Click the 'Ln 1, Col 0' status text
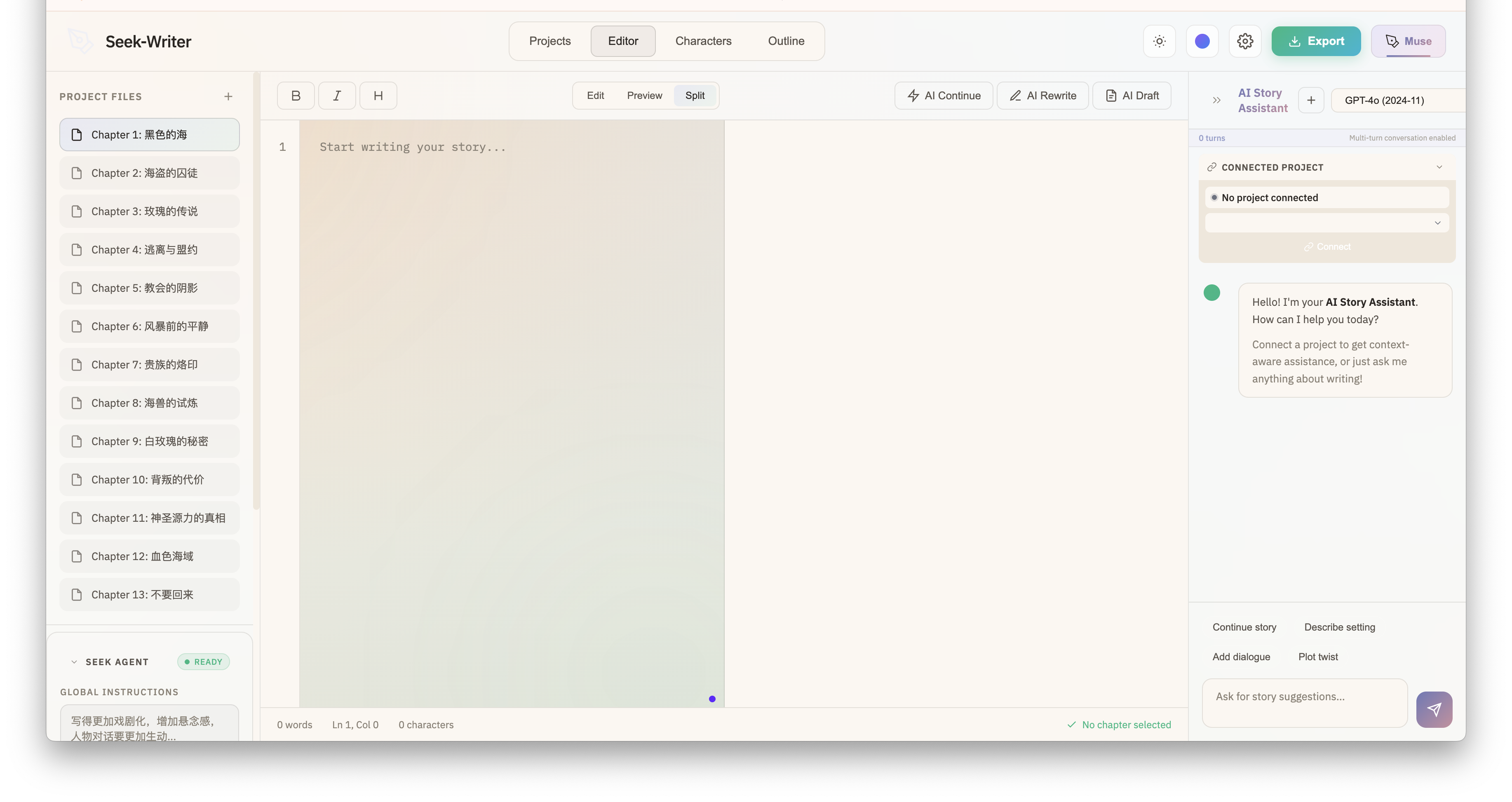This screenshot has height=802, width=1512. [x=355, y=725]
